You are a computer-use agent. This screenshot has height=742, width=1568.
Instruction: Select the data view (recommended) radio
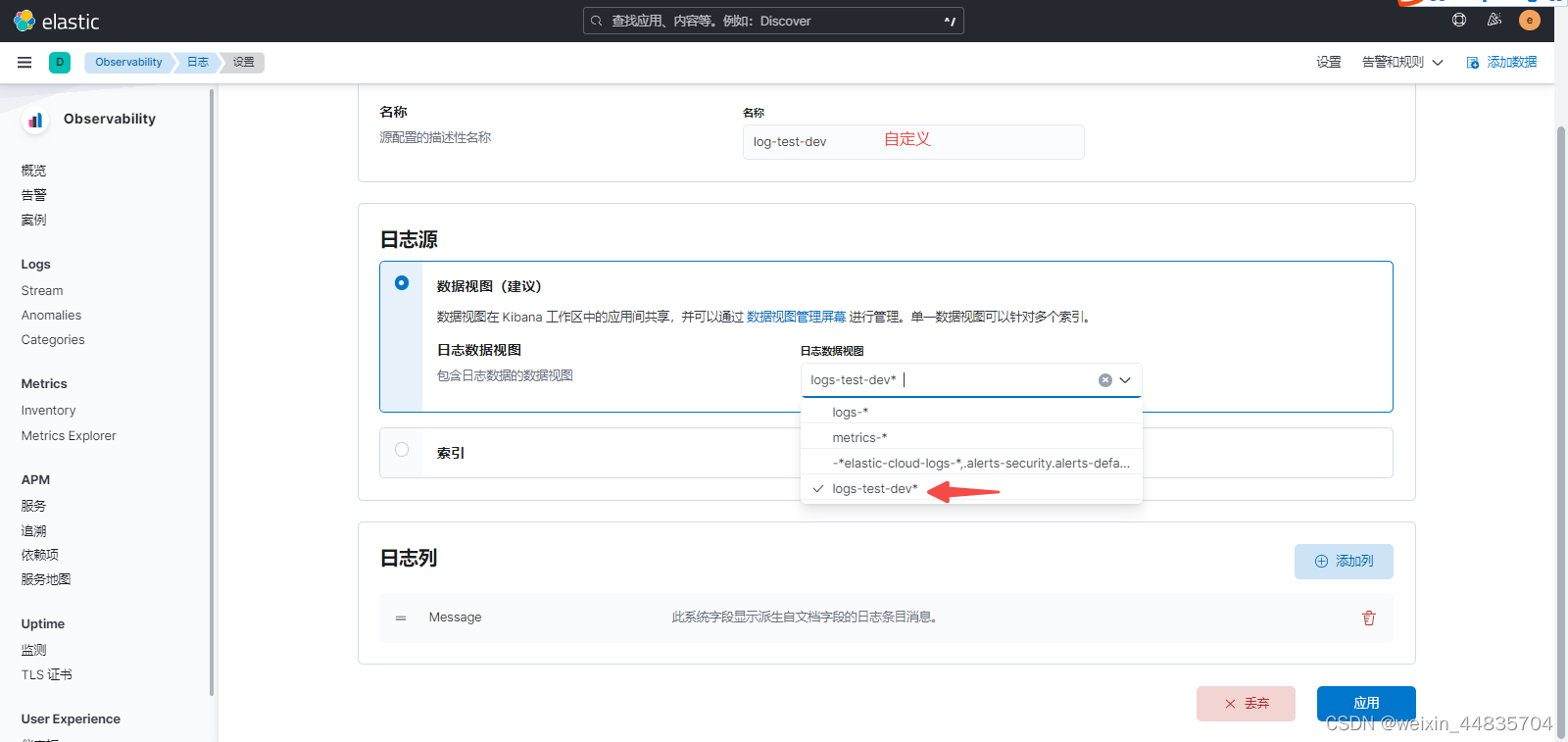pos(402,282)
